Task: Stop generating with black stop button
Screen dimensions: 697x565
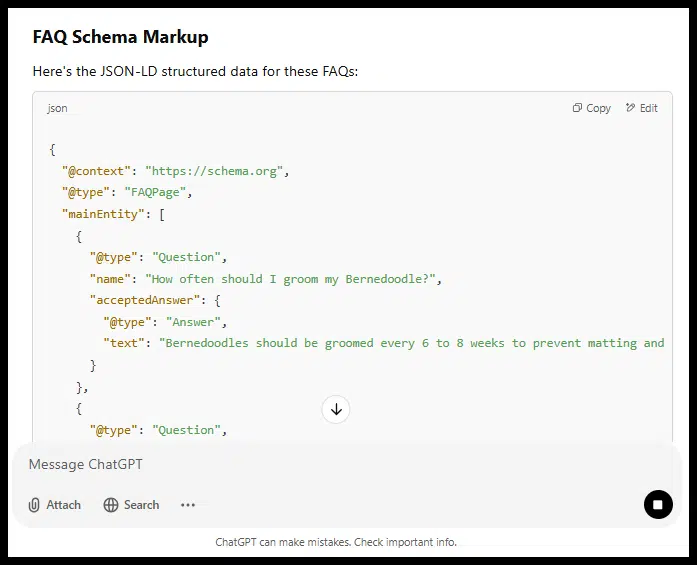Action: click(658, 505)
